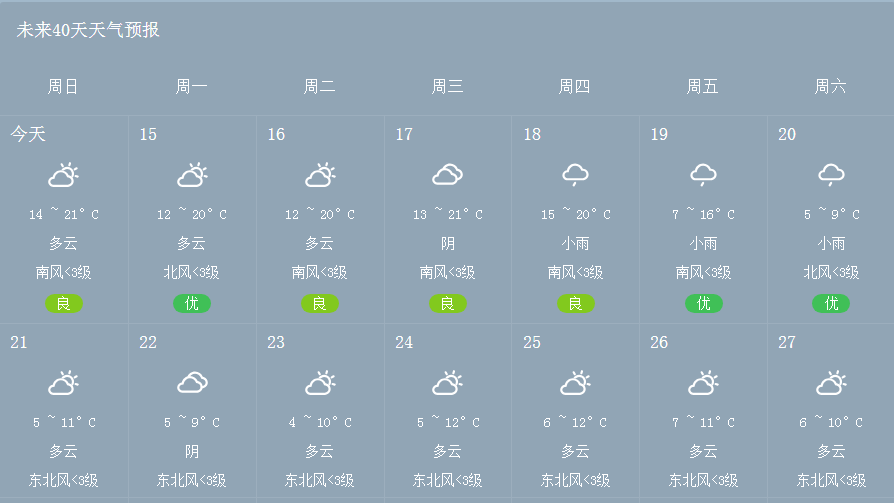Click the 未来40天天气预报 title
Viewport: 894px width, 503px height.
coord(88,30)
